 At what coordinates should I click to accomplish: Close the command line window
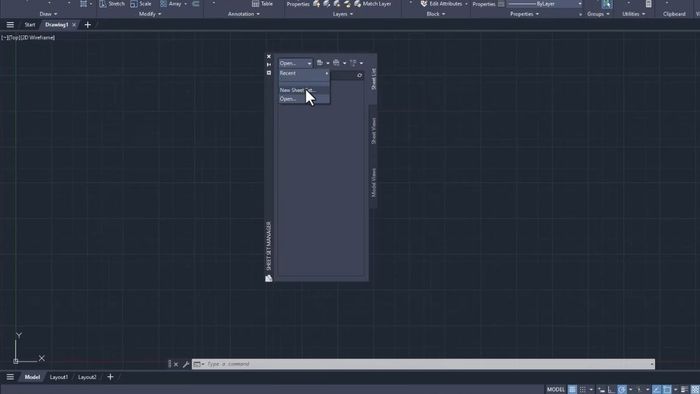[x=176, y=364]
